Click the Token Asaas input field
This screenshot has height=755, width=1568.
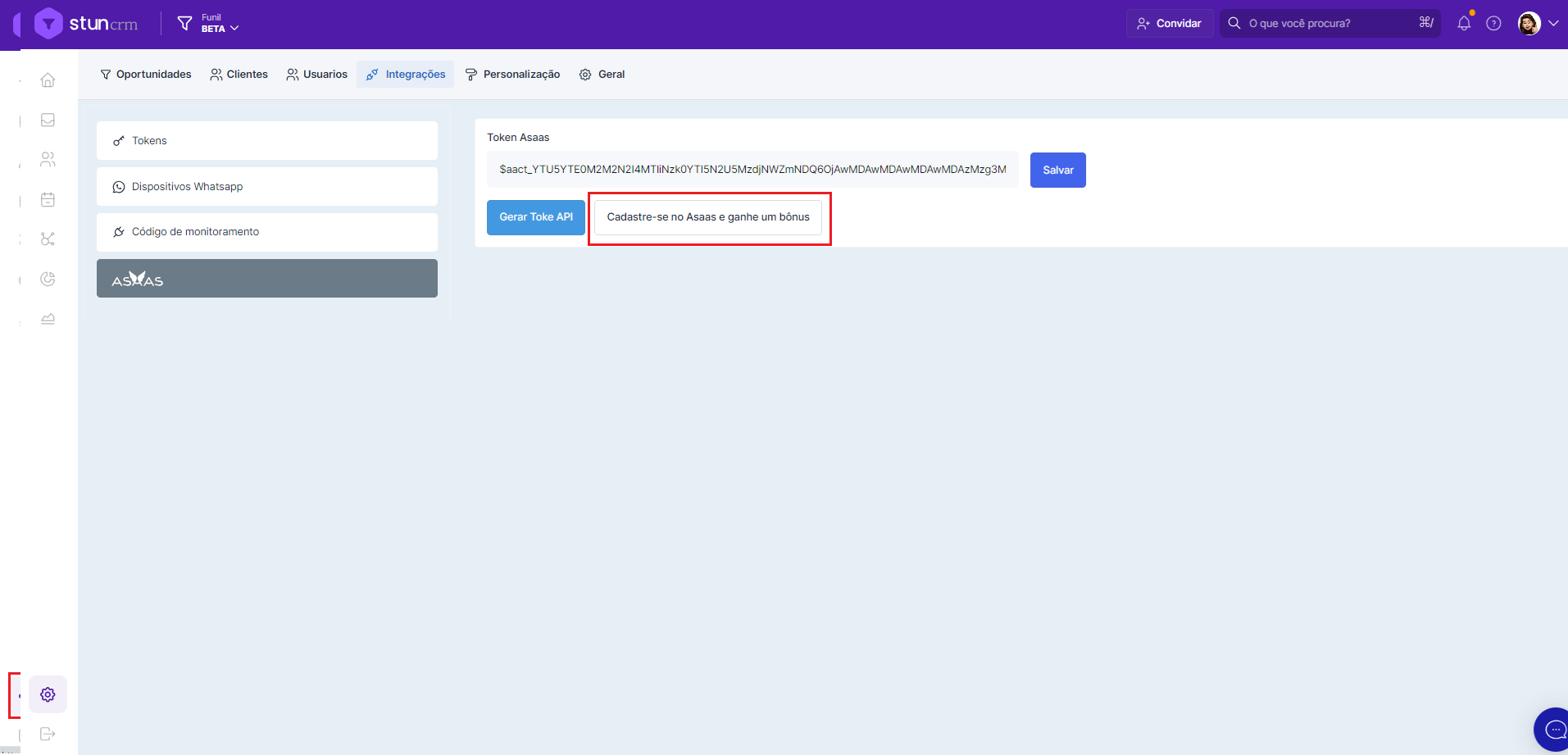752,170
